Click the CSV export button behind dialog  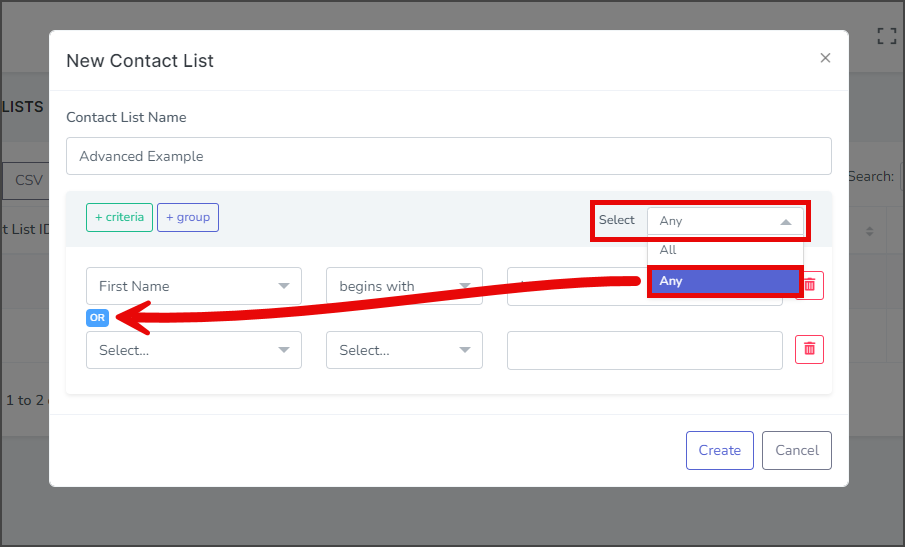pos(27,181)
